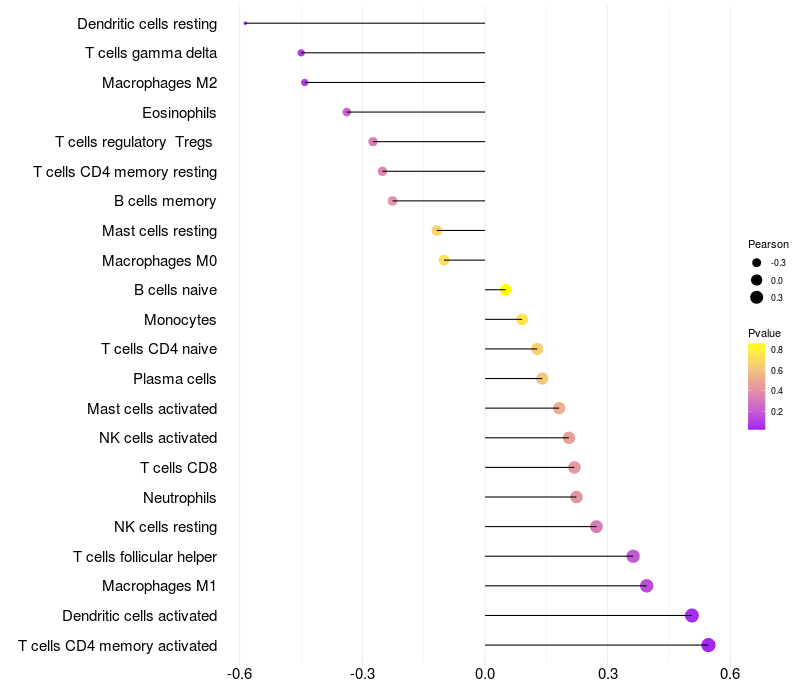Select the Dendritic cells activated data point
Image resolution: width=800 pixels, height=700 pixels.
click(692, 616)
